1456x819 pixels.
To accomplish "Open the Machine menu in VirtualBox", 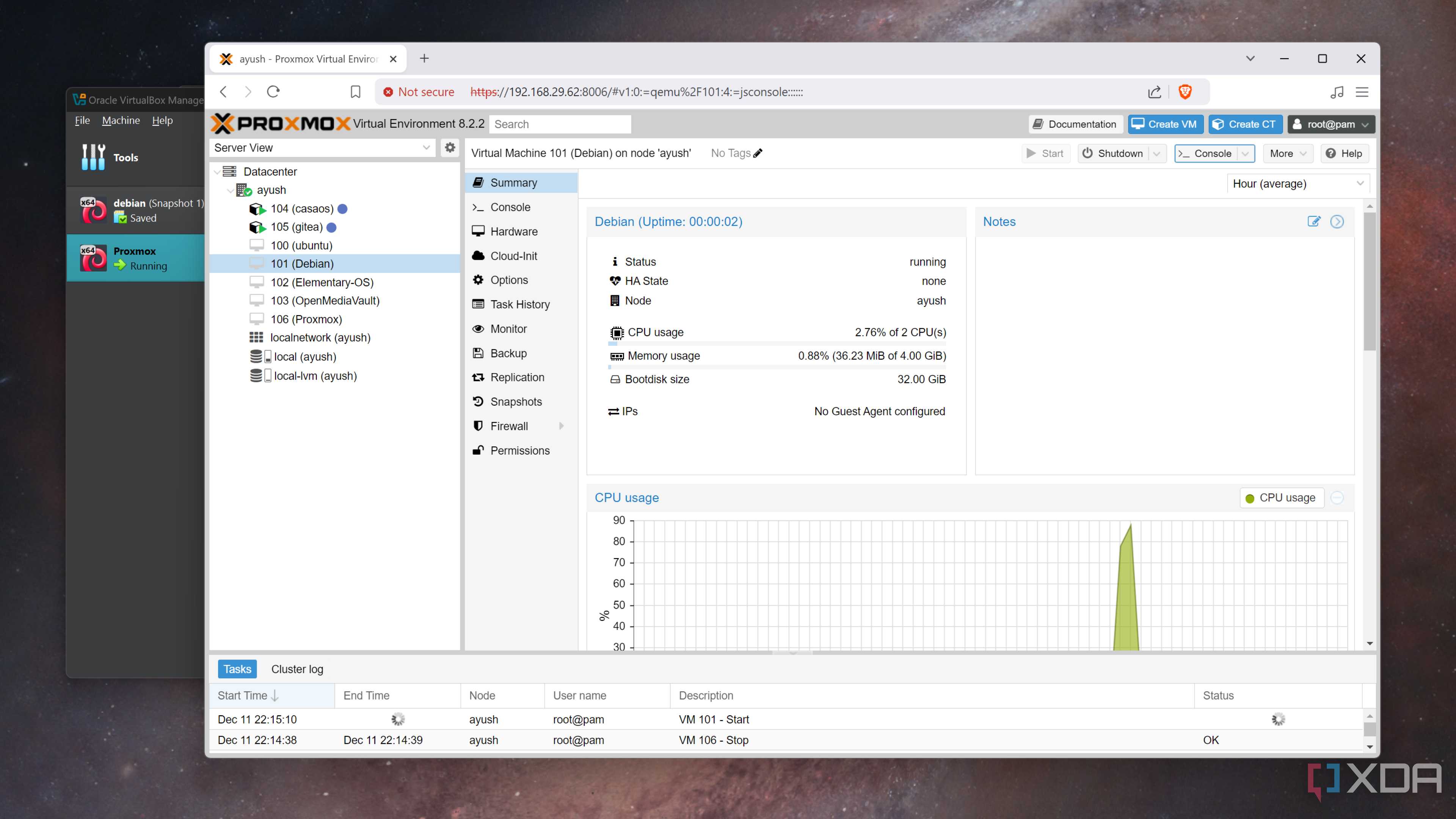I will coord(121,120).
